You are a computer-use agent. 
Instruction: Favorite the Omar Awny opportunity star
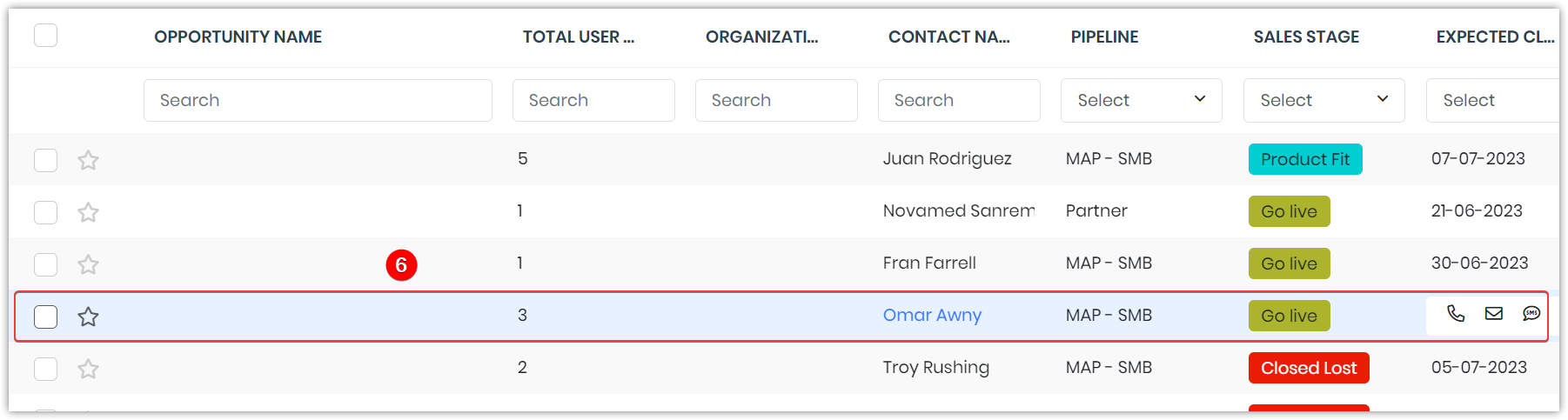88,317
